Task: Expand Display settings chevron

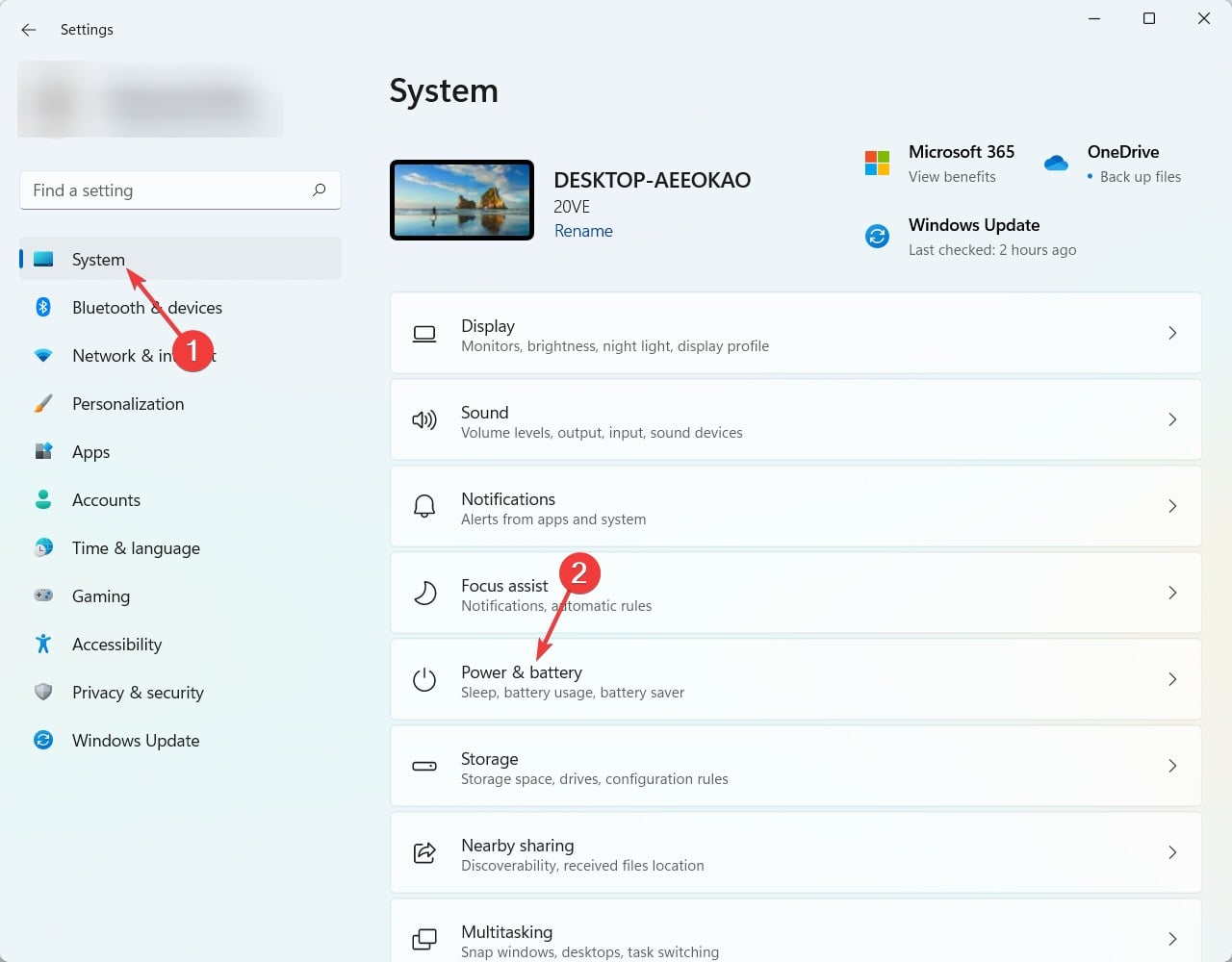Action: pyautogui.click(x=1171, y=333)
